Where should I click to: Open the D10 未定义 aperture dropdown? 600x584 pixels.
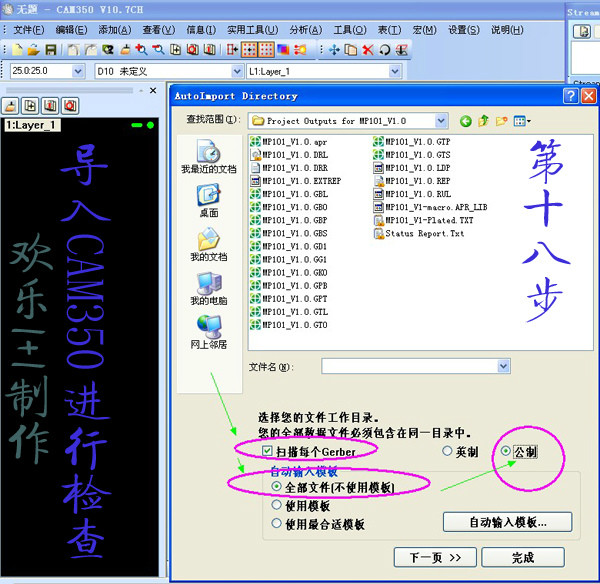pos(237,71)
